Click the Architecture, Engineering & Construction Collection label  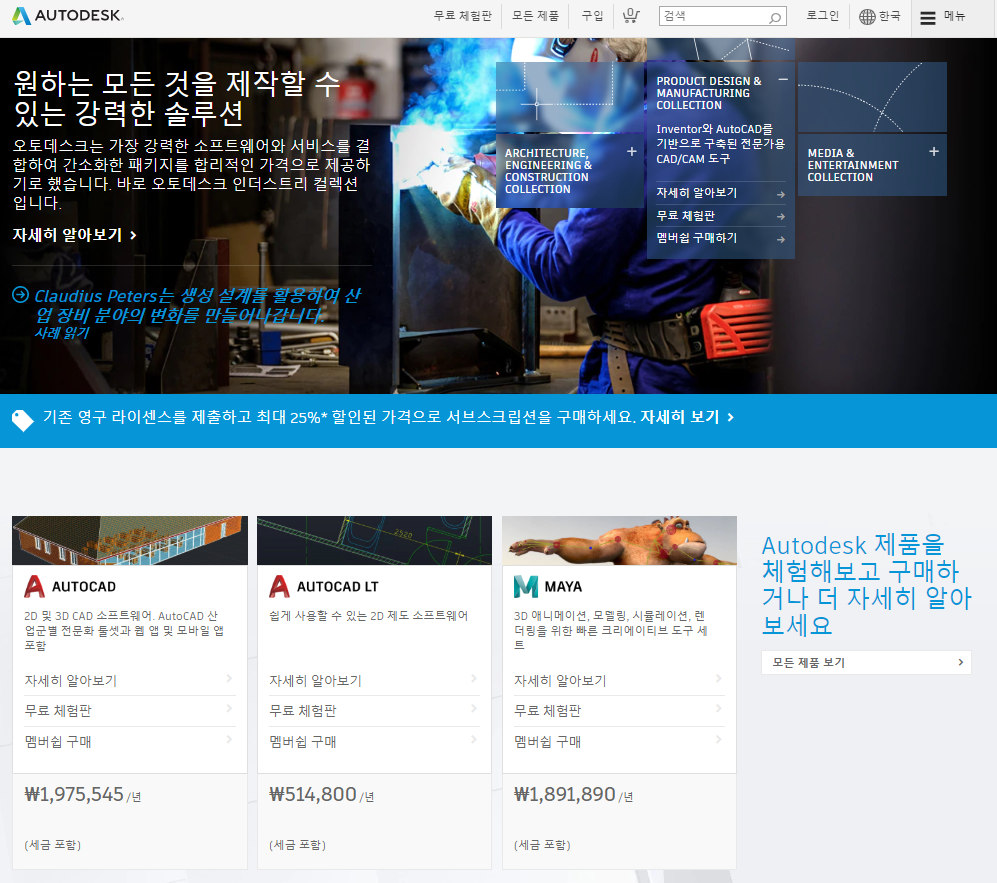pyautogui.click(x=548, y=171)
